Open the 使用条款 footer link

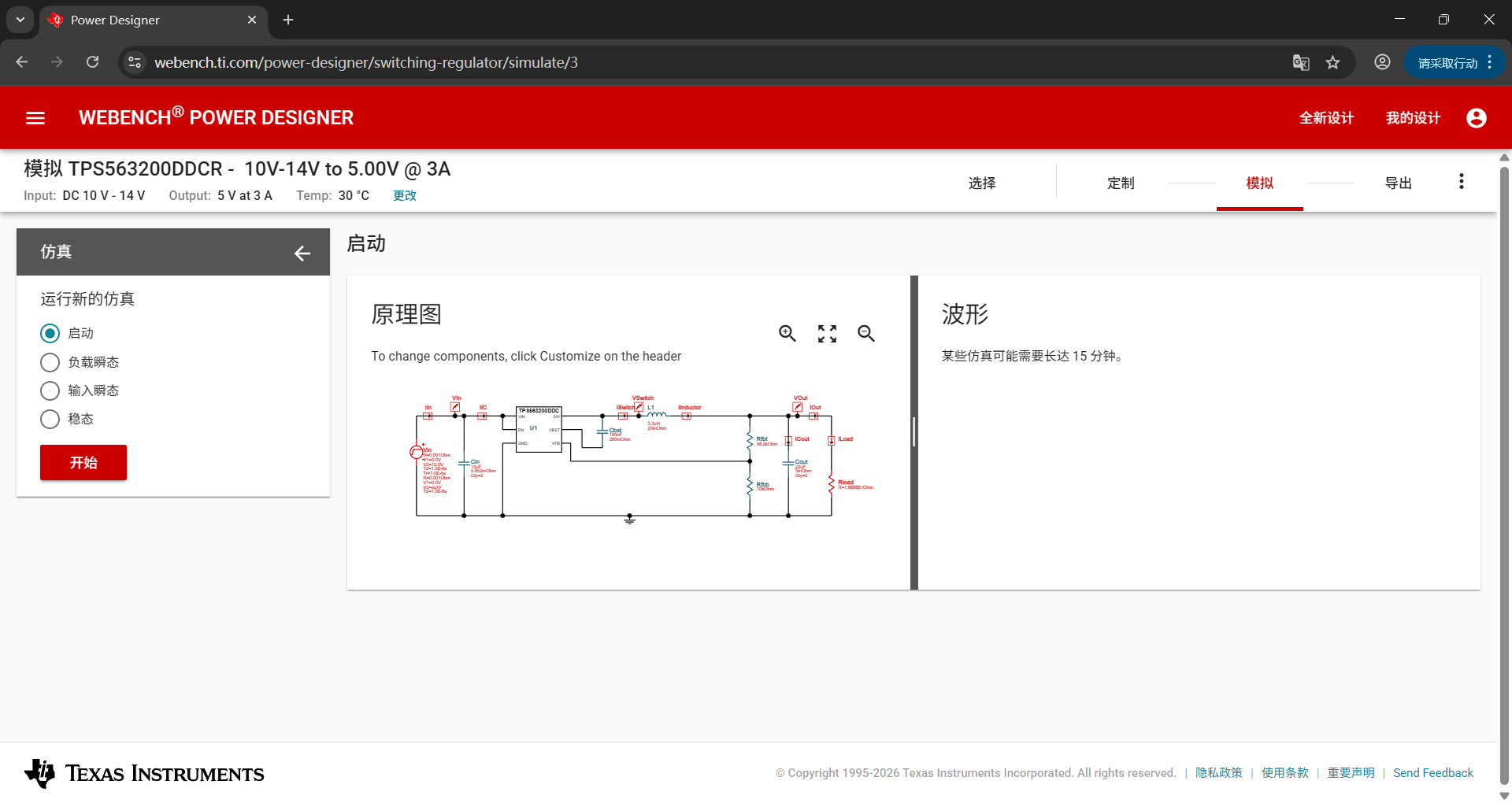tap(1284, 773)
